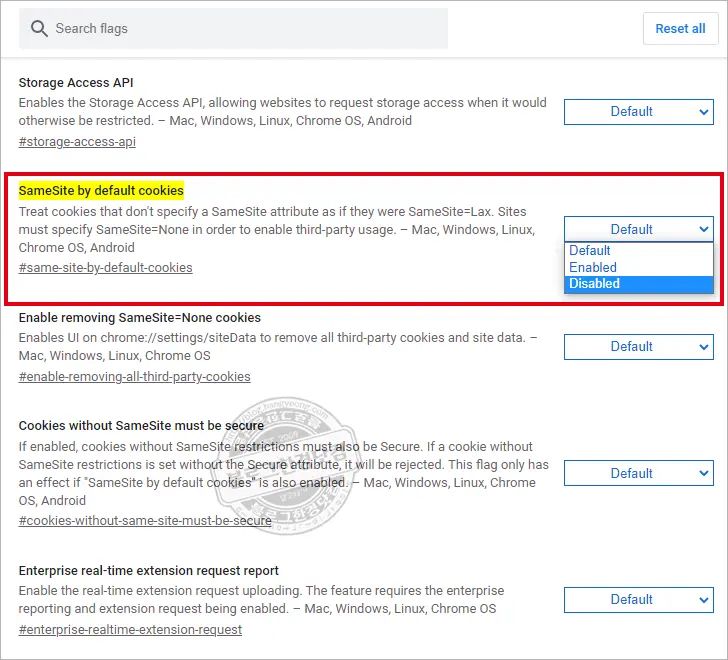Collapse the SameSite by default cookies dropdown
The width and height of the screenshot is (728, 660).
(638, 229)
